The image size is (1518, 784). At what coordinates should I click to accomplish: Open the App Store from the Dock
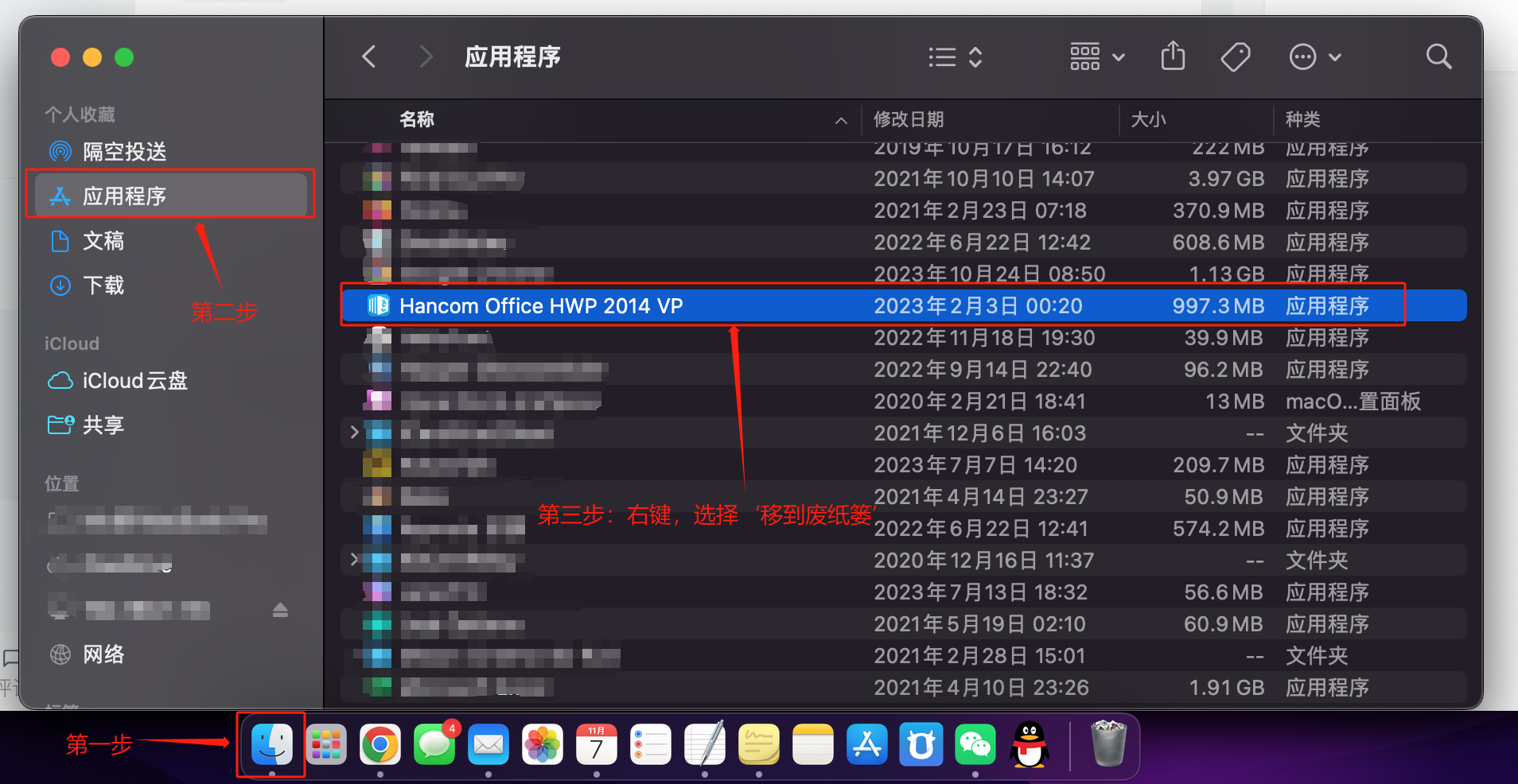coord(867,745)
